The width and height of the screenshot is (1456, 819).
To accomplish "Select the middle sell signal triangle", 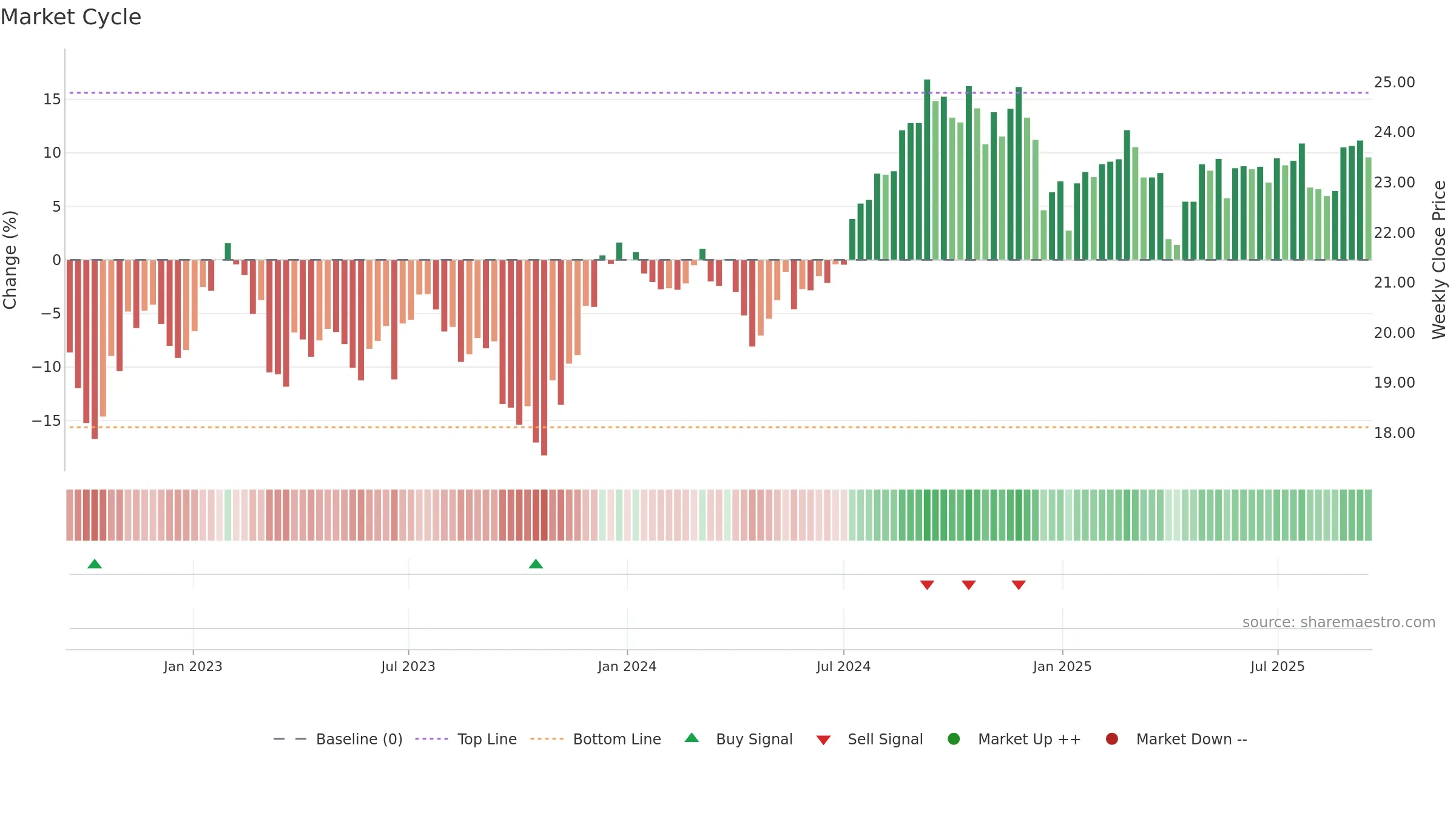I will click(x=969, y=585).
